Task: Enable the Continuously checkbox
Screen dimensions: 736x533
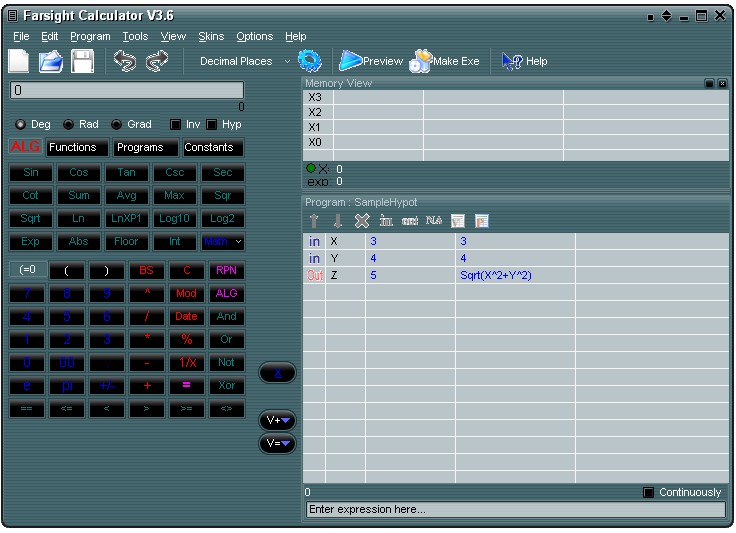Action: tap(682, 492)
